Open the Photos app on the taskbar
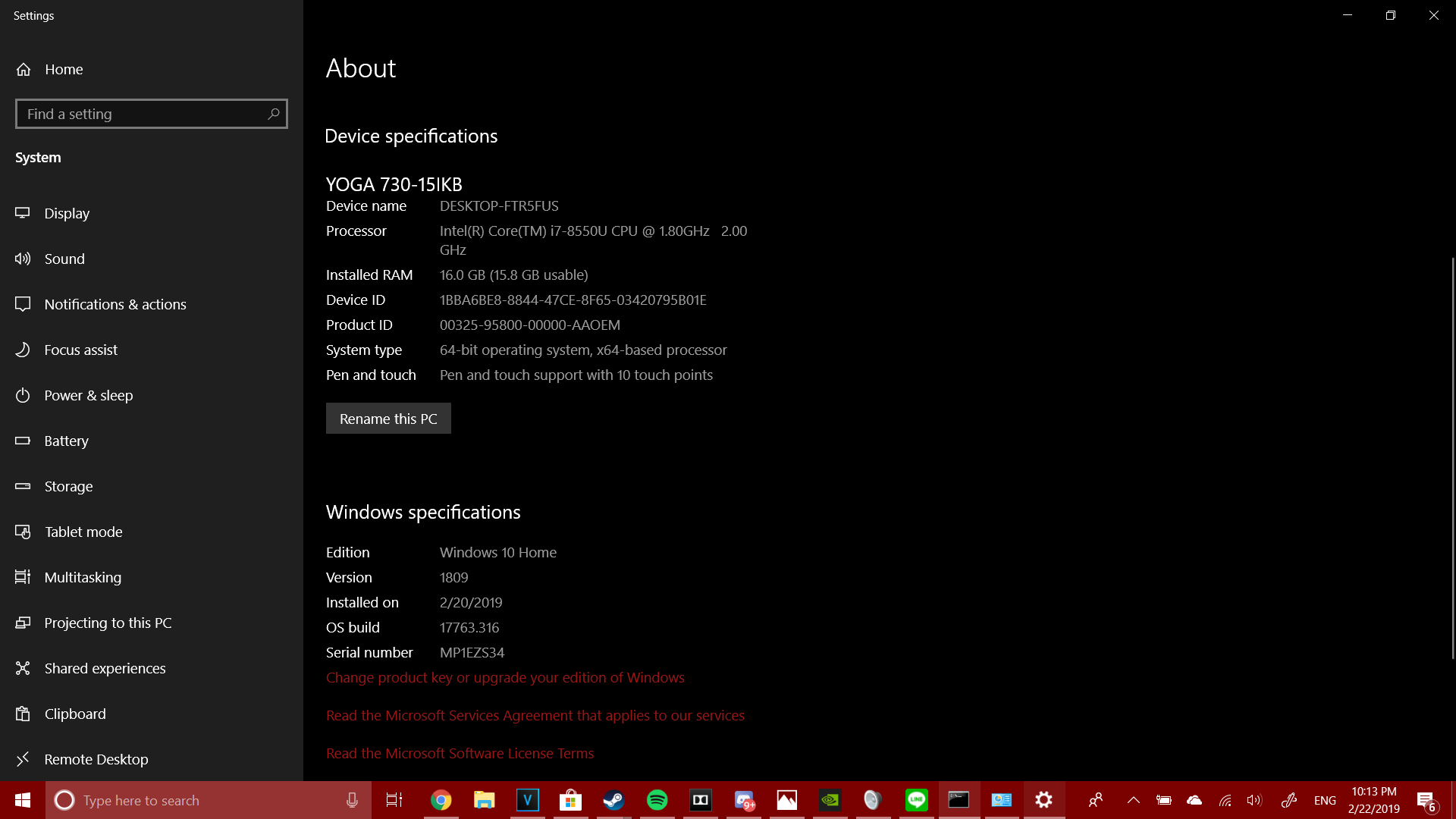The width and height of the screenshot is (1456, 819). 787,800
